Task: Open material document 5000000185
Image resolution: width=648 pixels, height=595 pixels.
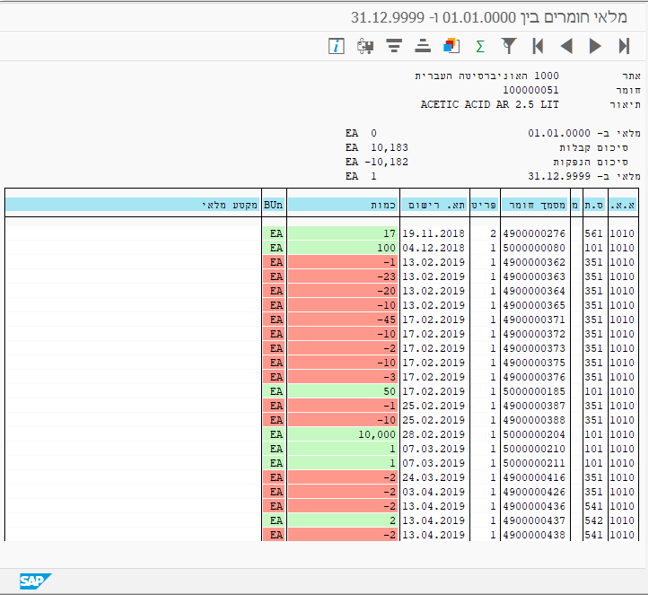Action: click(534, 391)
